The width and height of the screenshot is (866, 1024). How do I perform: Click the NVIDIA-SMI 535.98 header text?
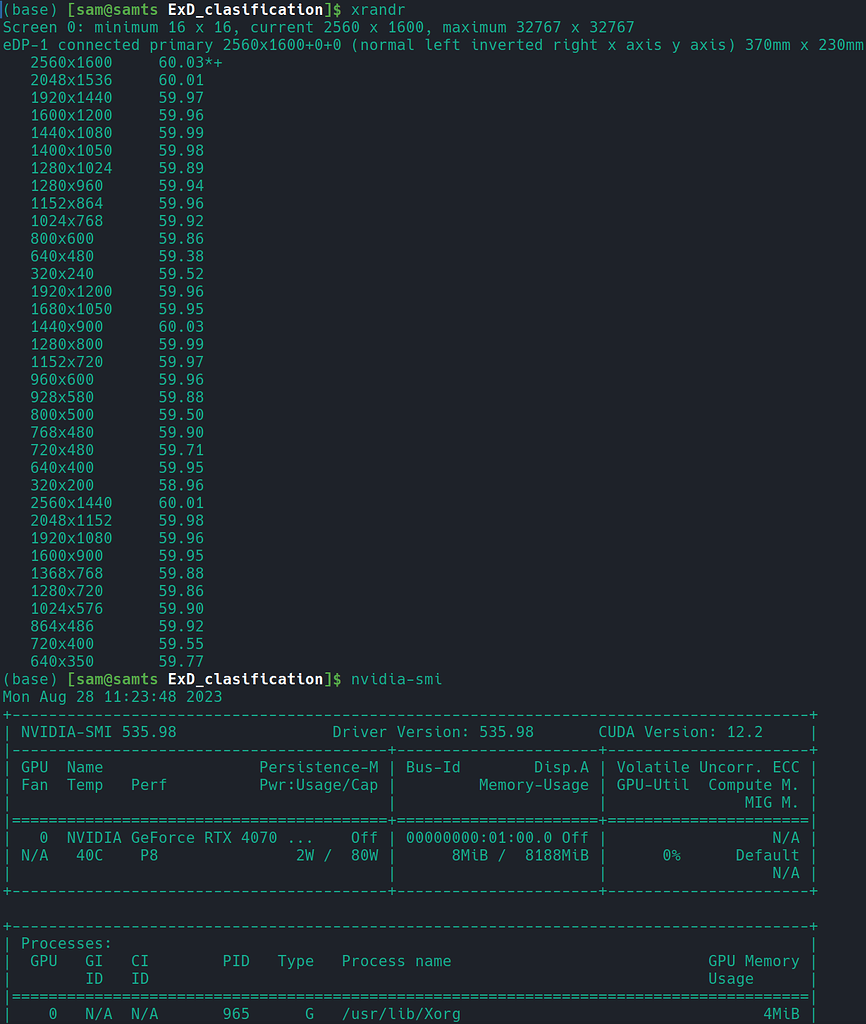pos(85,731)
